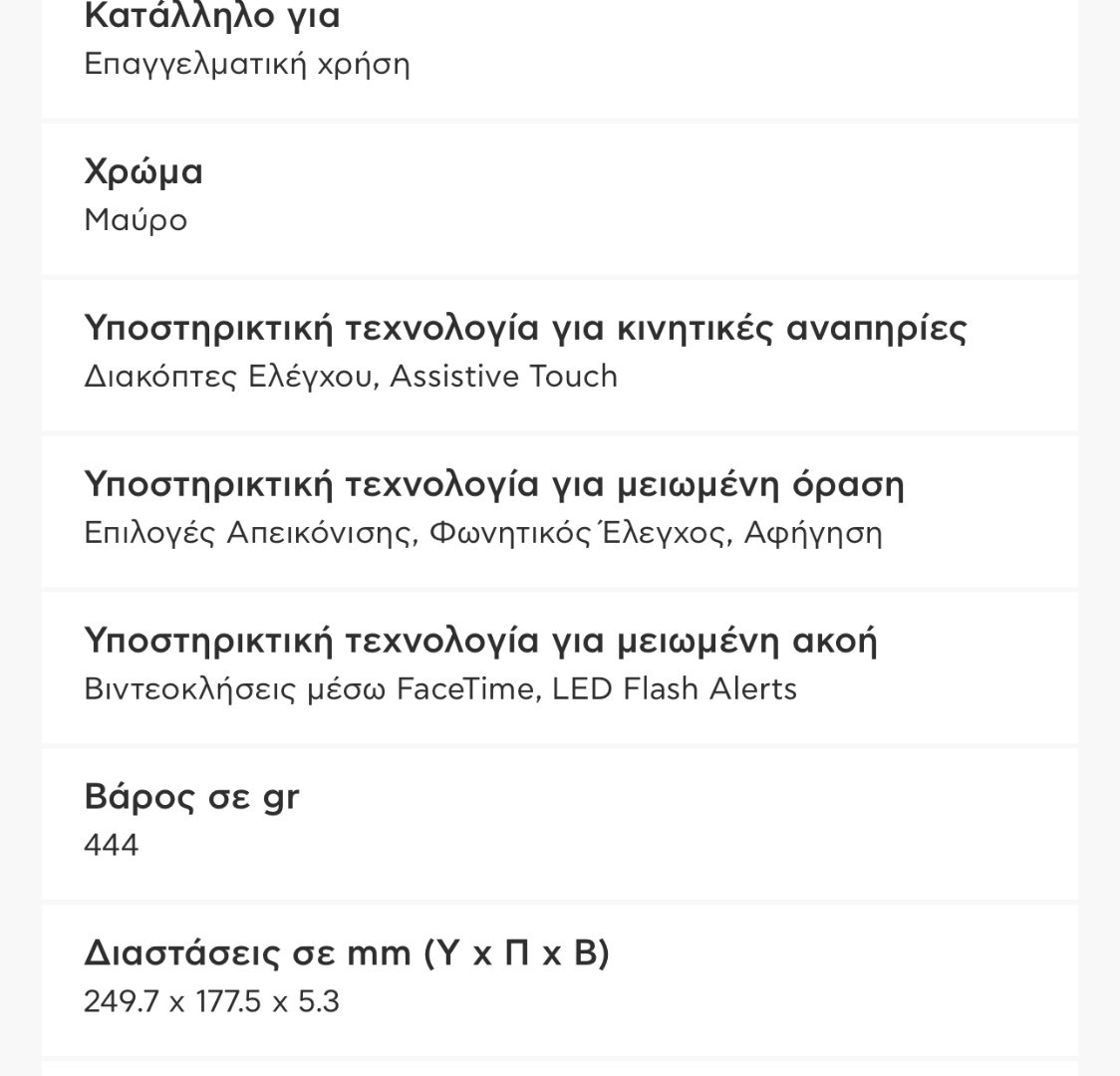Click the "Χρώμα" spec label

(143, 172)
